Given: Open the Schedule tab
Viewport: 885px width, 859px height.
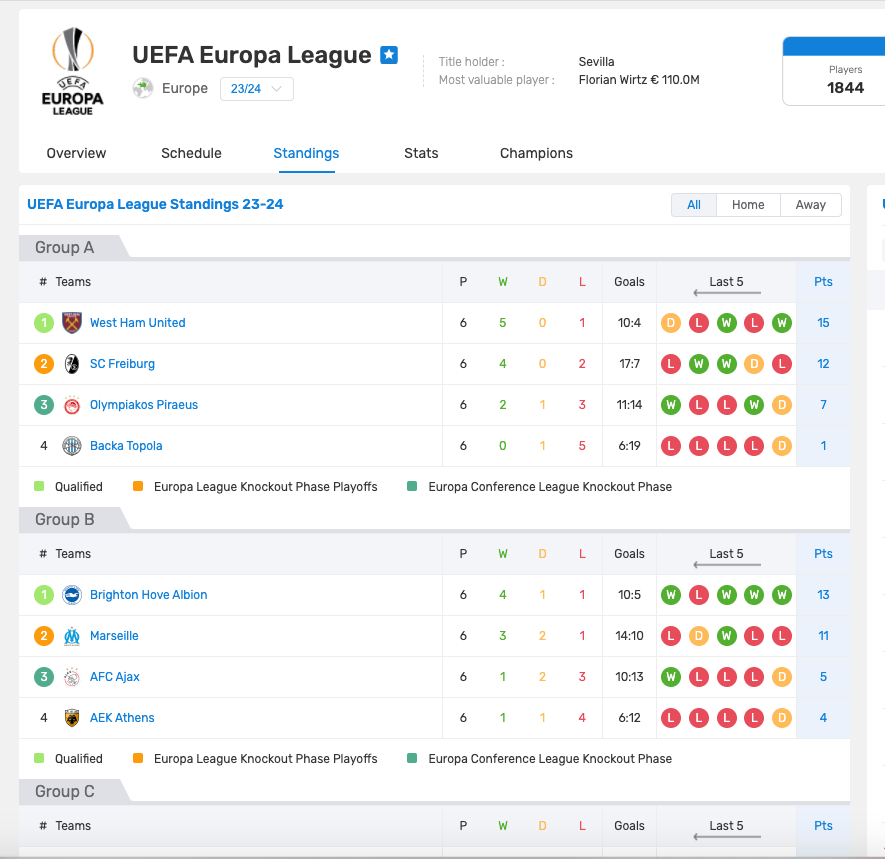Looking at the screenshot, I should (191, 154).
